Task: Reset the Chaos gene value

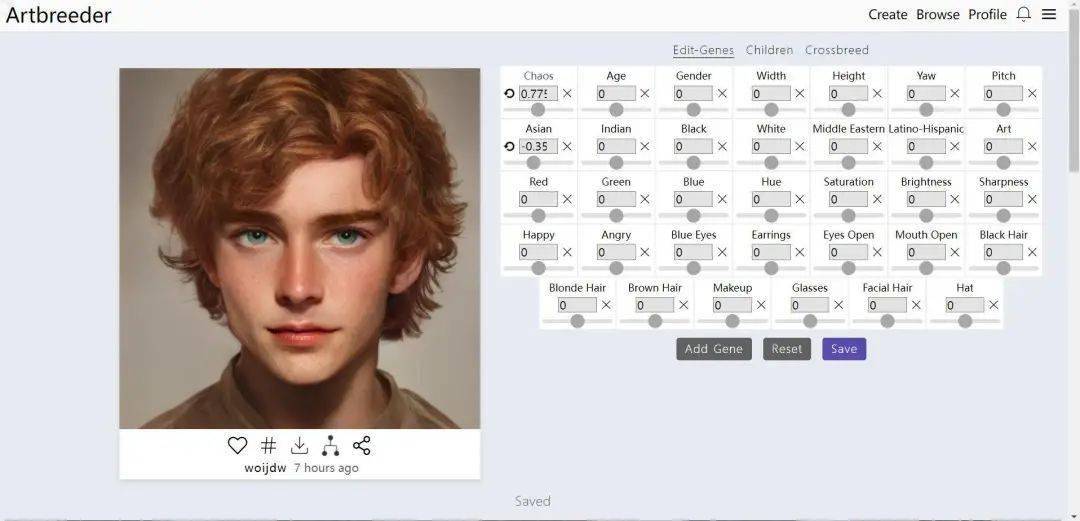Action: click(510, 94)
